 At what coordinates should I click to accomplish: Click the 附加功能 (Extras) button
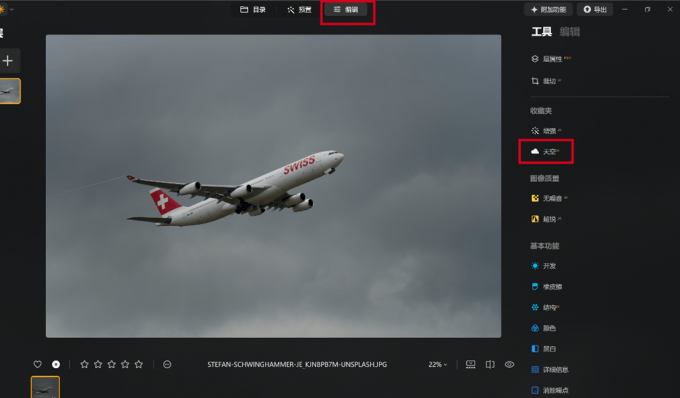tap(549, 10)
